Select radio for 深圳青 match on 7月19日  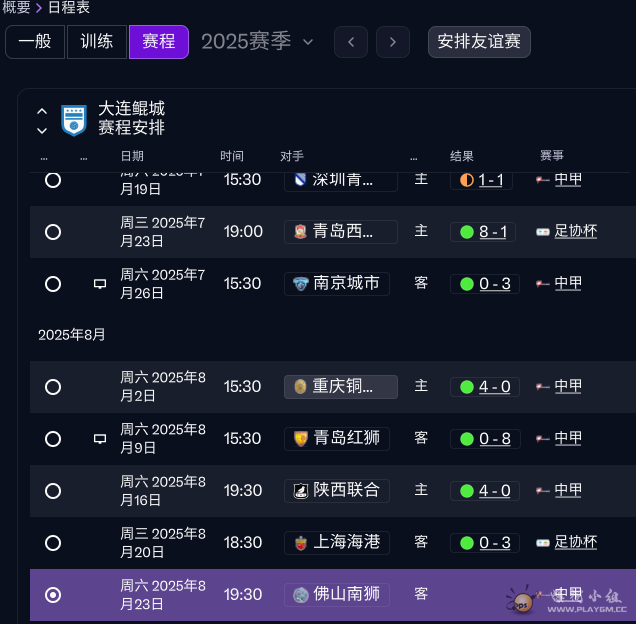pyautogui.click(x=53, y=180)
